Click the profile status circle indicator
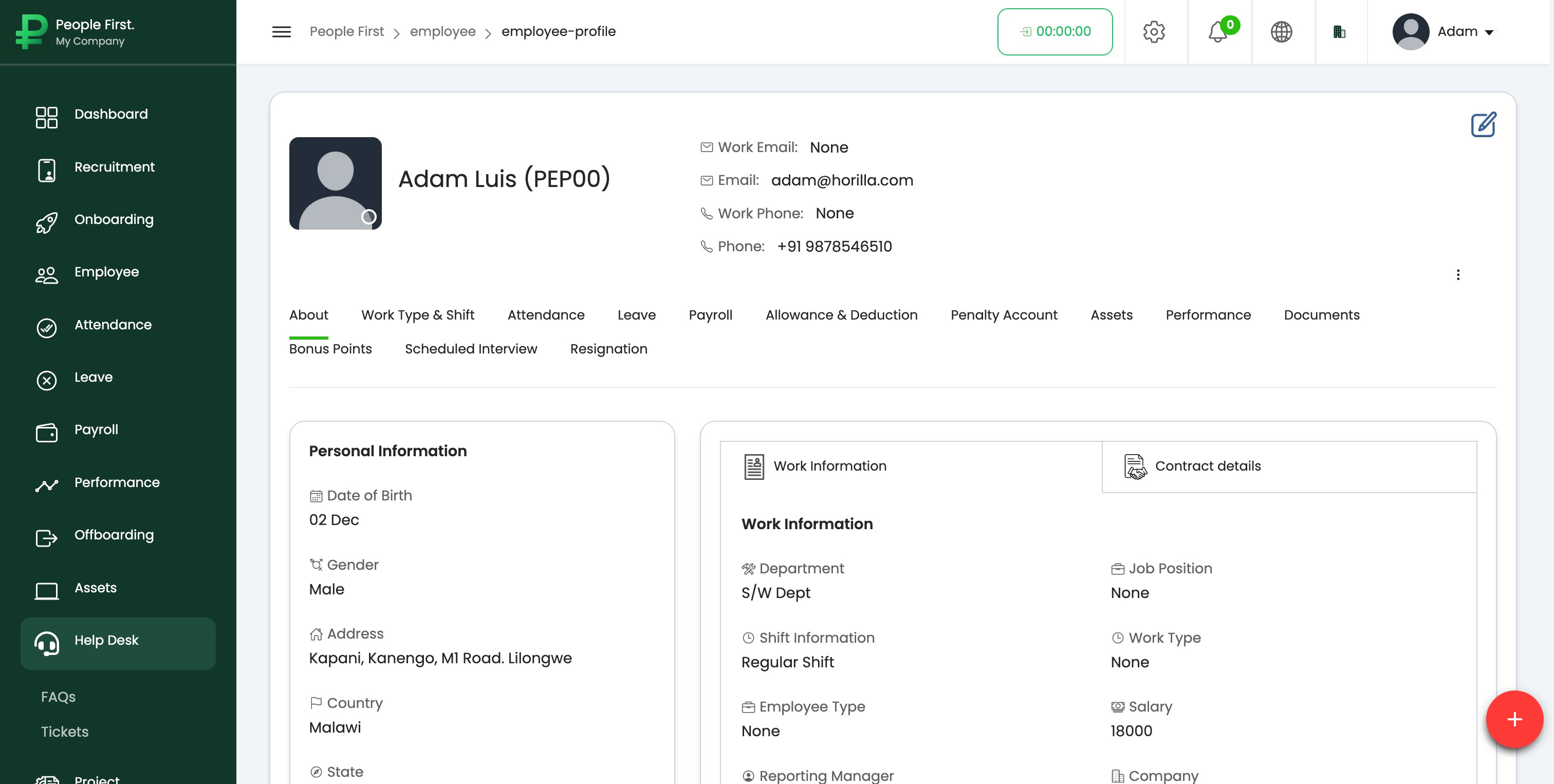 (368, 216)
